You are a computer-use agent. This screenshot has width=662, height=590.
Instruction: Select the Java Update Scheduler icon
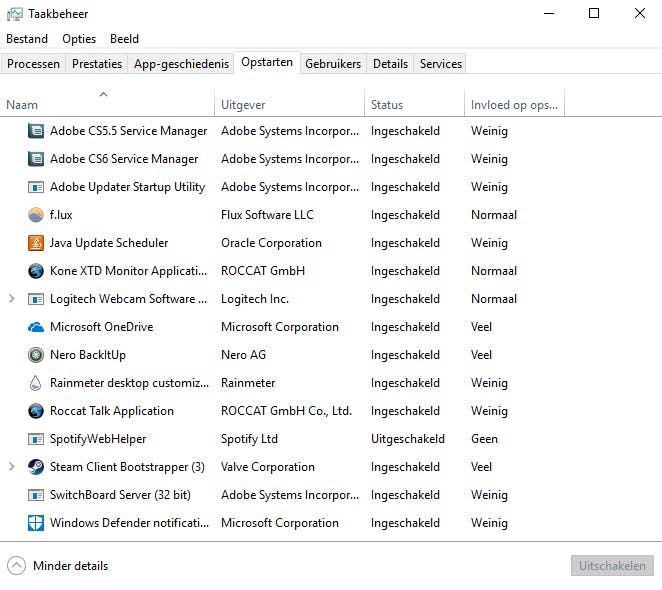pyautogui.click(x=36, y=243)
